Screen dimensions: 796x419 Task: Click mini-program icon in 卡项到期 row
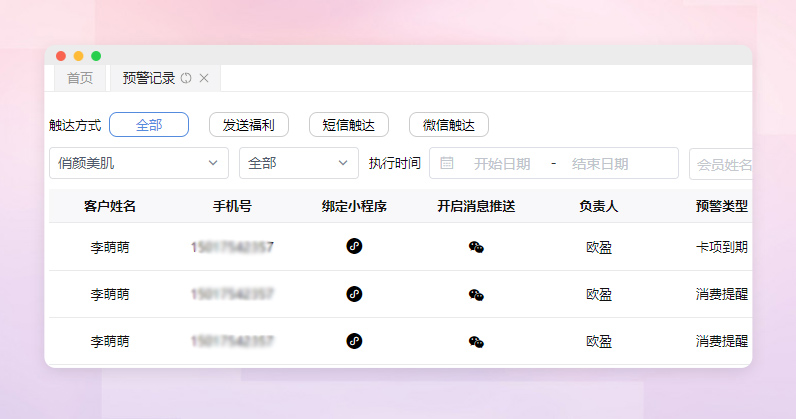pos(354,246)
